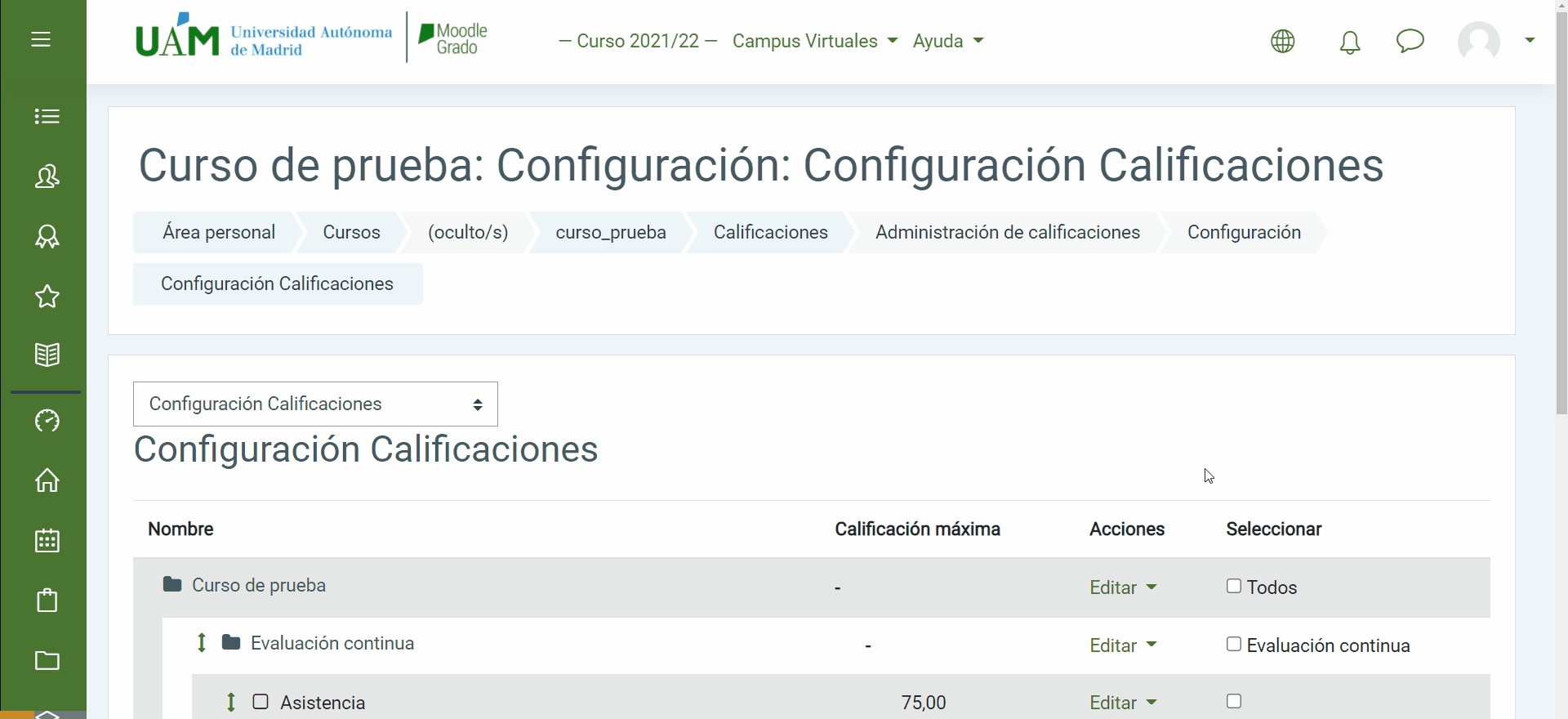Click the notifications bell icon
This screenshot has width=1568, height=719.
point(1349,42)
